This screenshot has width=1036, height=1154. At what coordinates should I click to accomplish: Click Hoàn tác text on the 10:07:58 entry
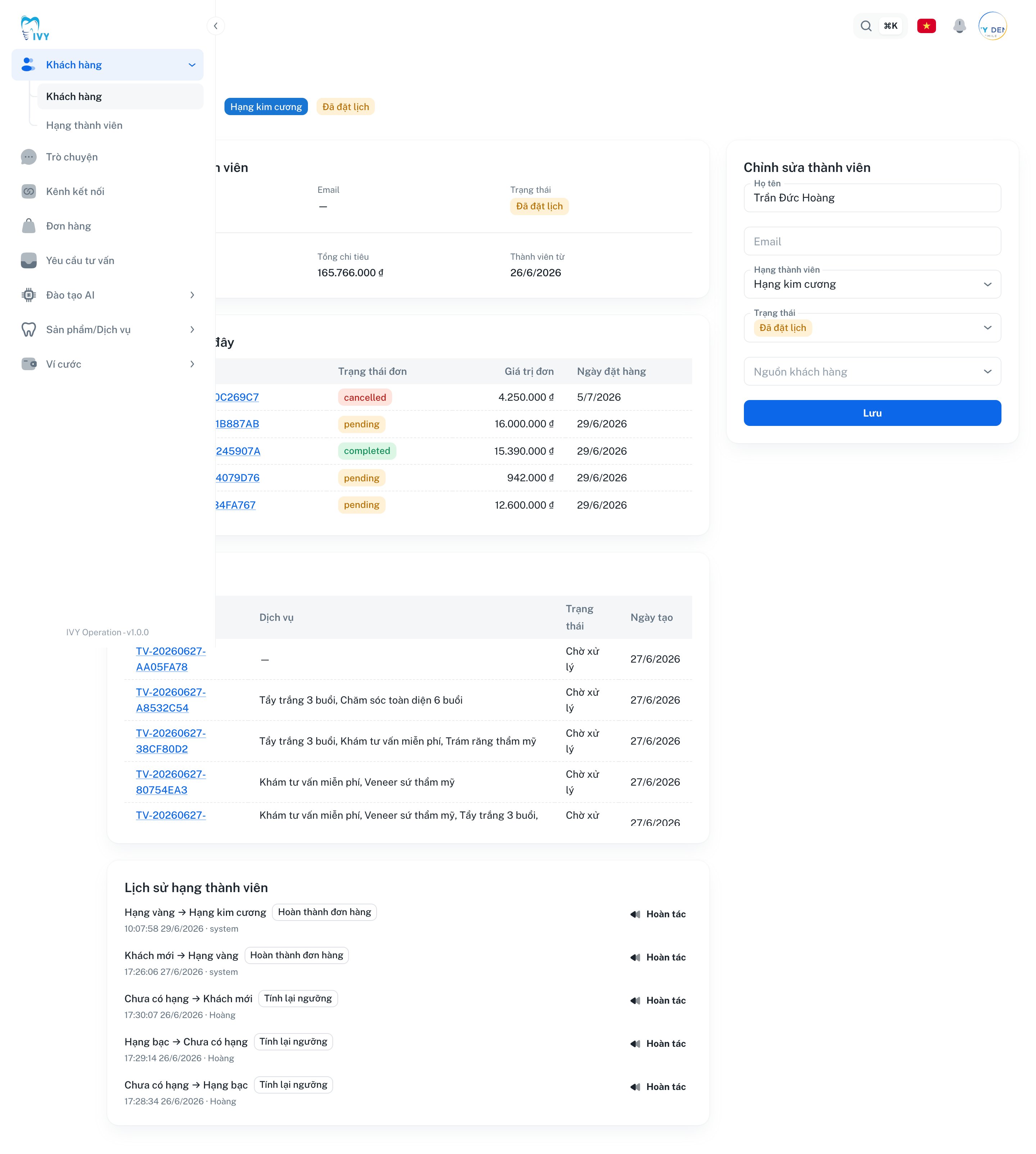point(665,914)
